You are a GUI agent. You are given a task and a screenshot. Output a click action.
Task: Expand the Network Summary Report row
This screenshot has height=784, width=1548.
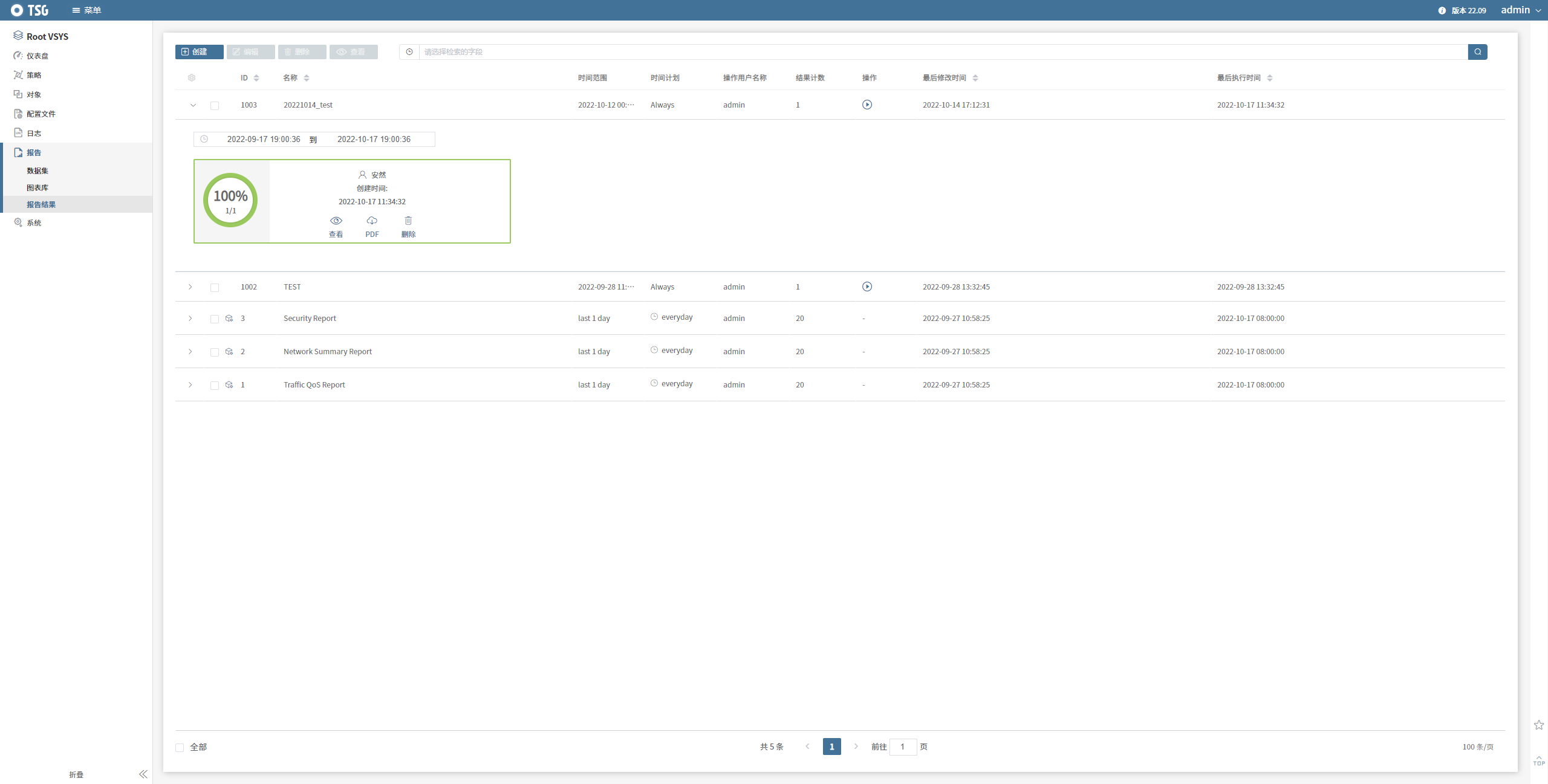(x=190, y=352)
